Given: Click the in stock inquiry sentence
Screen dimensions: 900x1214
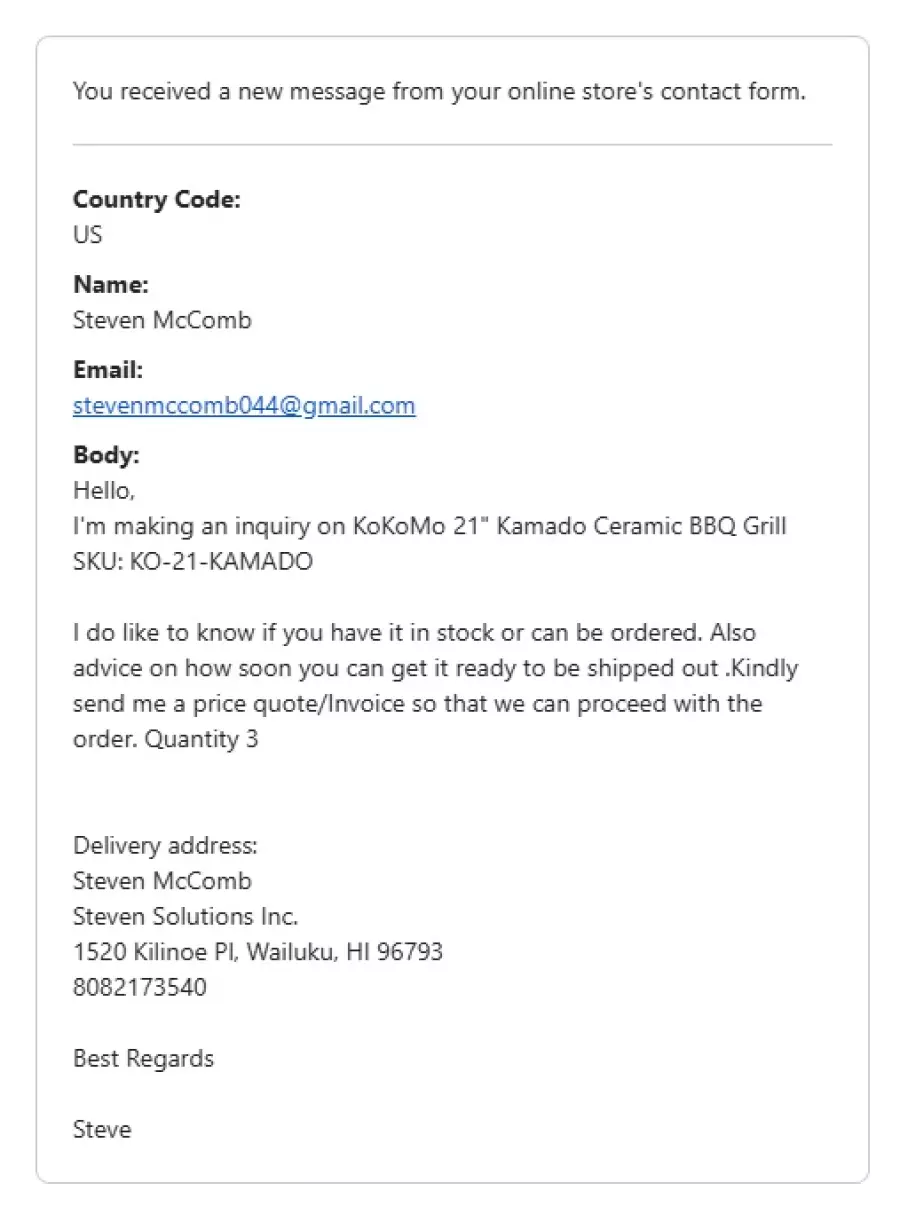Looking at the screenshot, I should point(415,634).
